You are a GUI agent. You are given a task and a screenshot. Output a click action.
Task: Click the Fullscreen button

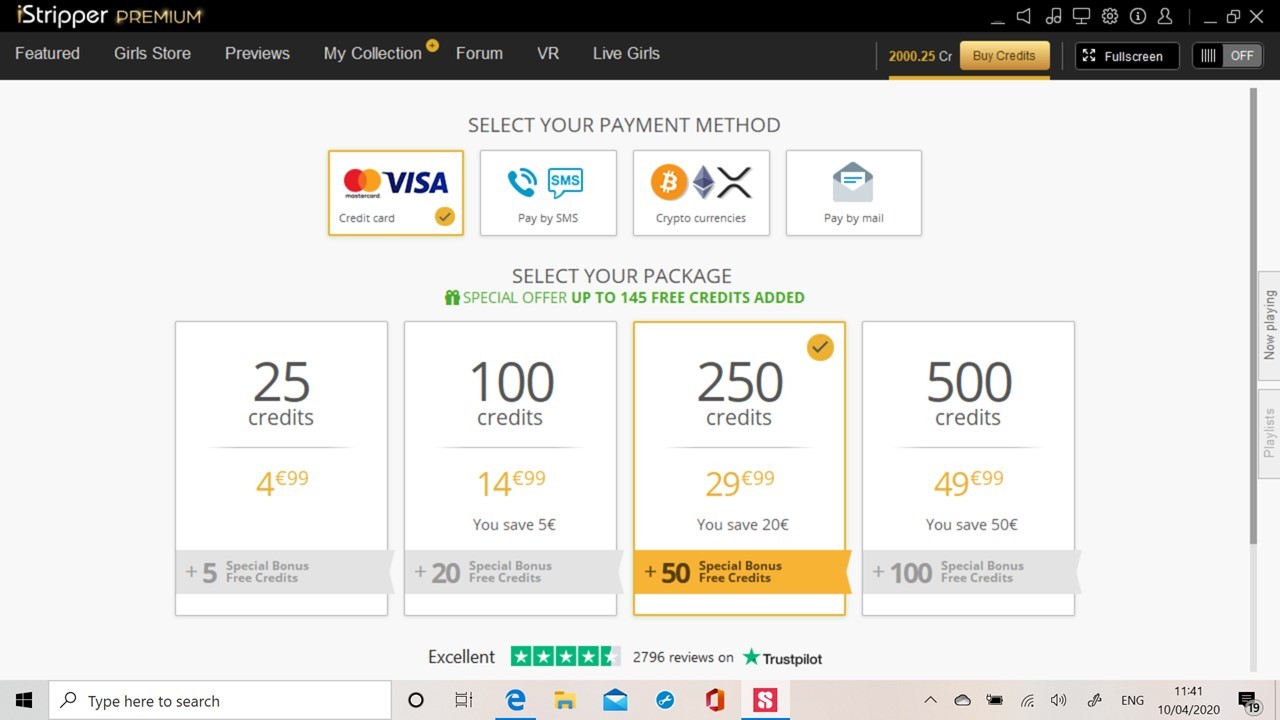(1127, 56)
